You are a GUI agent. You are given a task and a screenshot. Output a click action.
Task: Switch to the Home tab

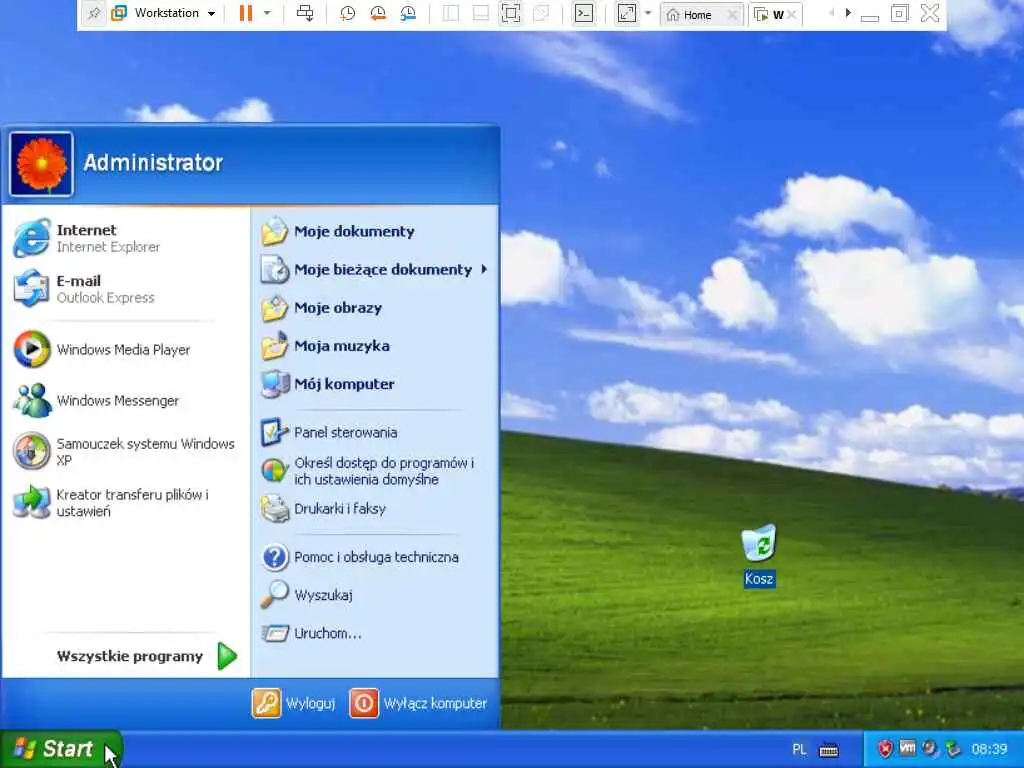tap(696, 14)
